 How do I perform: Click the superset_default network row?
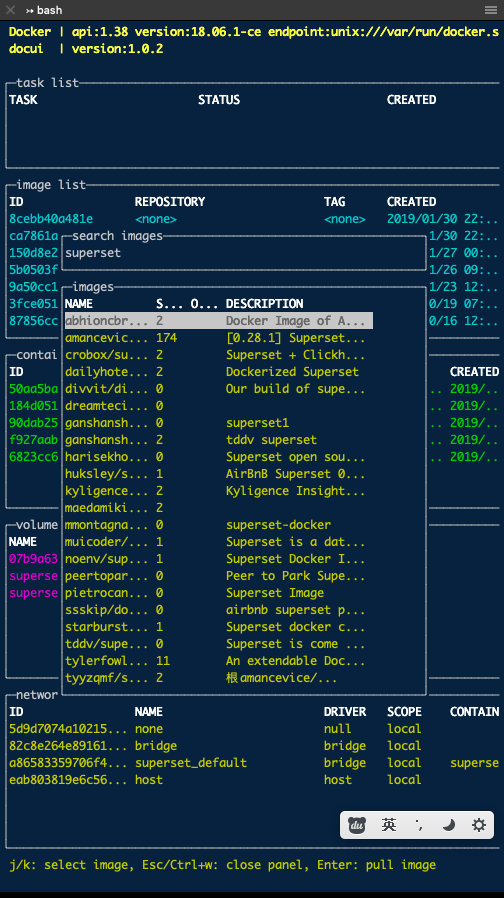(x=252, y=763)
